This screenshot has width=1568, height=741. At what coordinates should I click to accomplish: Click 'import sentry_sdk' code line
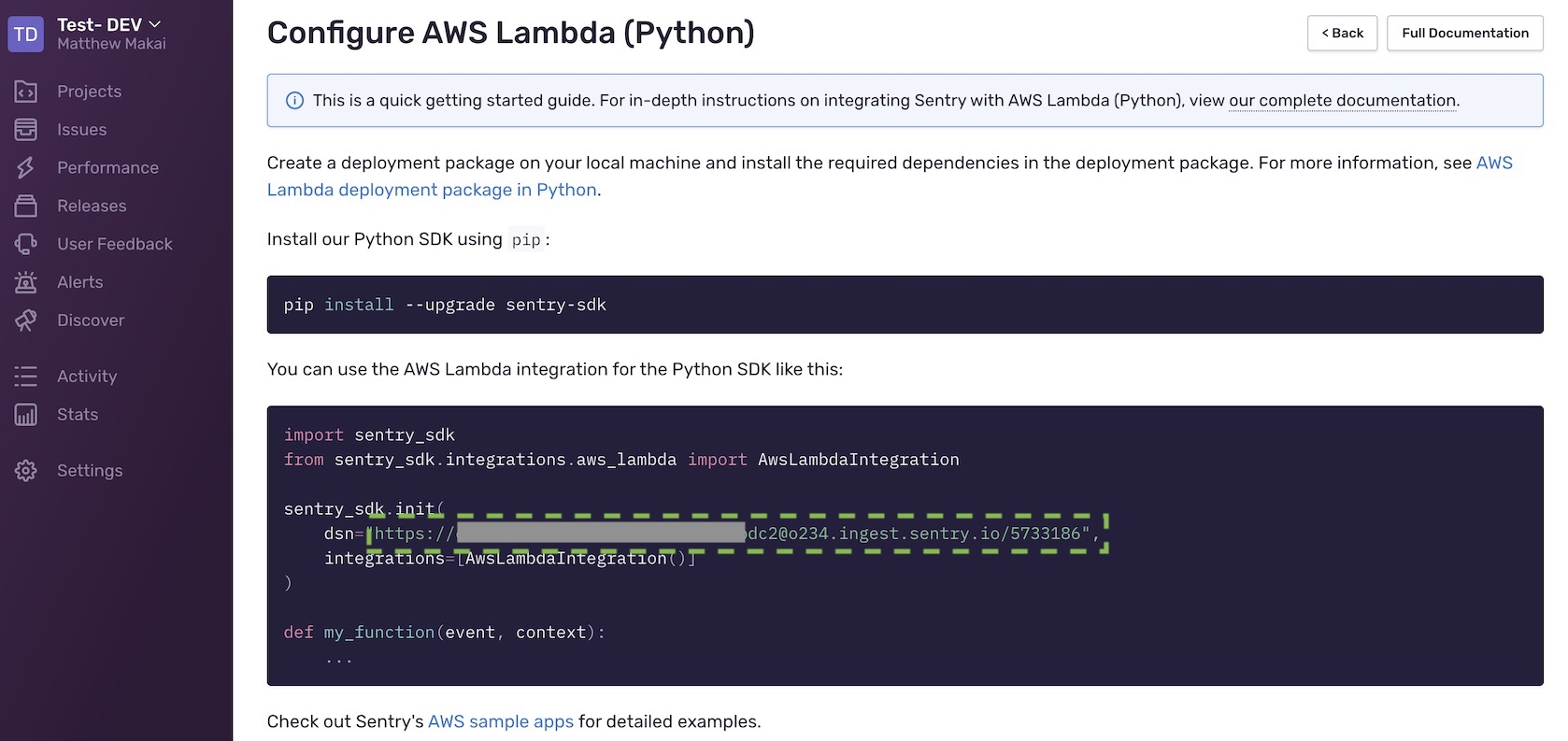(369, 435)
